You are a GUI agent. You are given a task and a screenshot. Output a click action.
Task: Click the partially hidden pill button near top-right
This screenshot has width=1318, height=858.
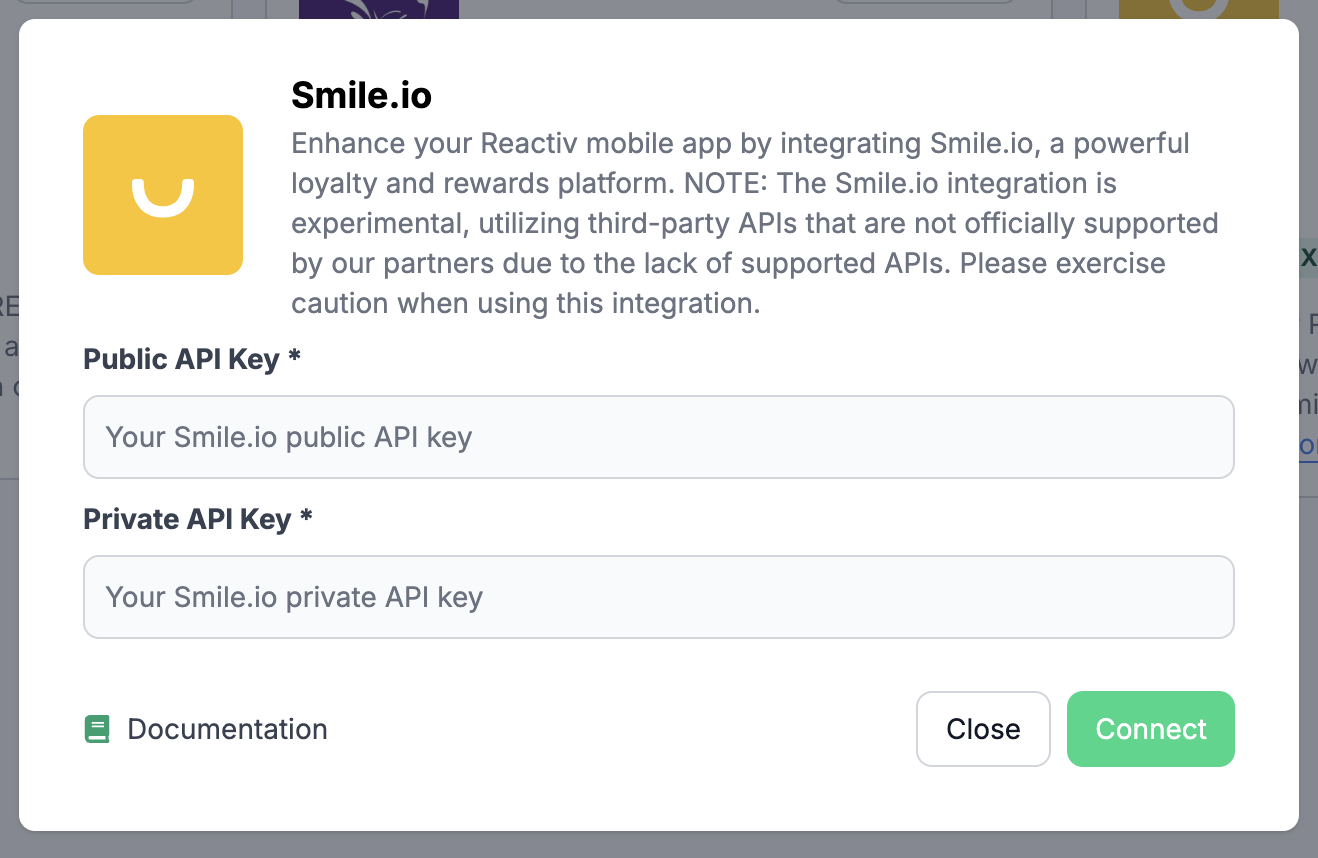(x=925, y=3)
